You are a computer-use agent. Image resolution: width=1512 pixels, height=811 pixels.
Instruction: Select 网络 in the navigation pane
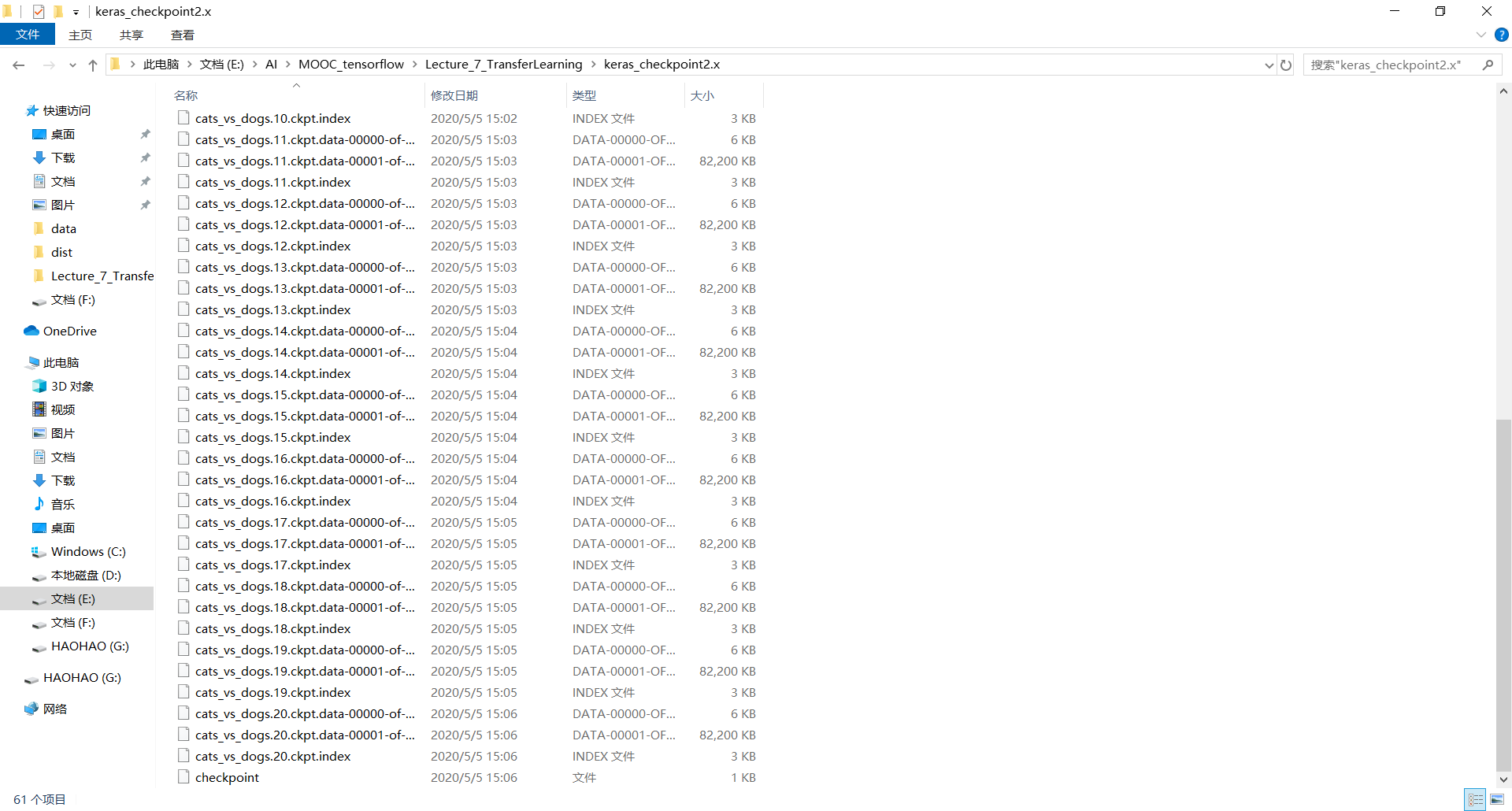[55, 709]
